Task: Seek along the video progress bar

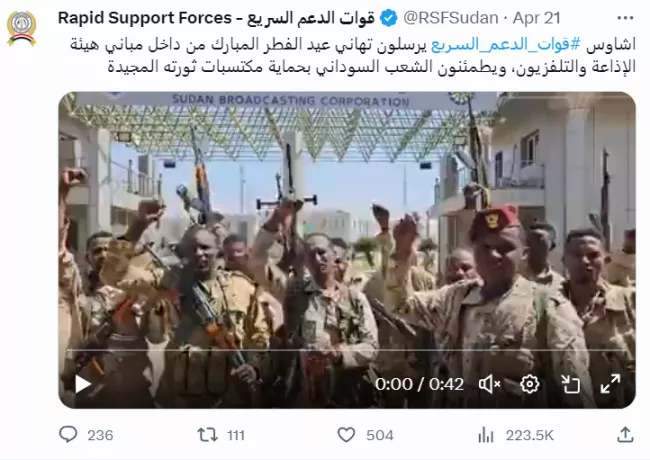Action: [x=347, y=351]
